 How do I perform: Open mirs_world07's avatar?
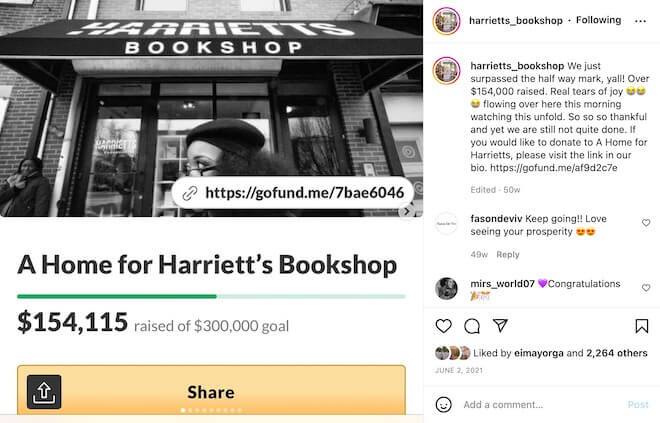pyautogui.click(x=446, y=289)
